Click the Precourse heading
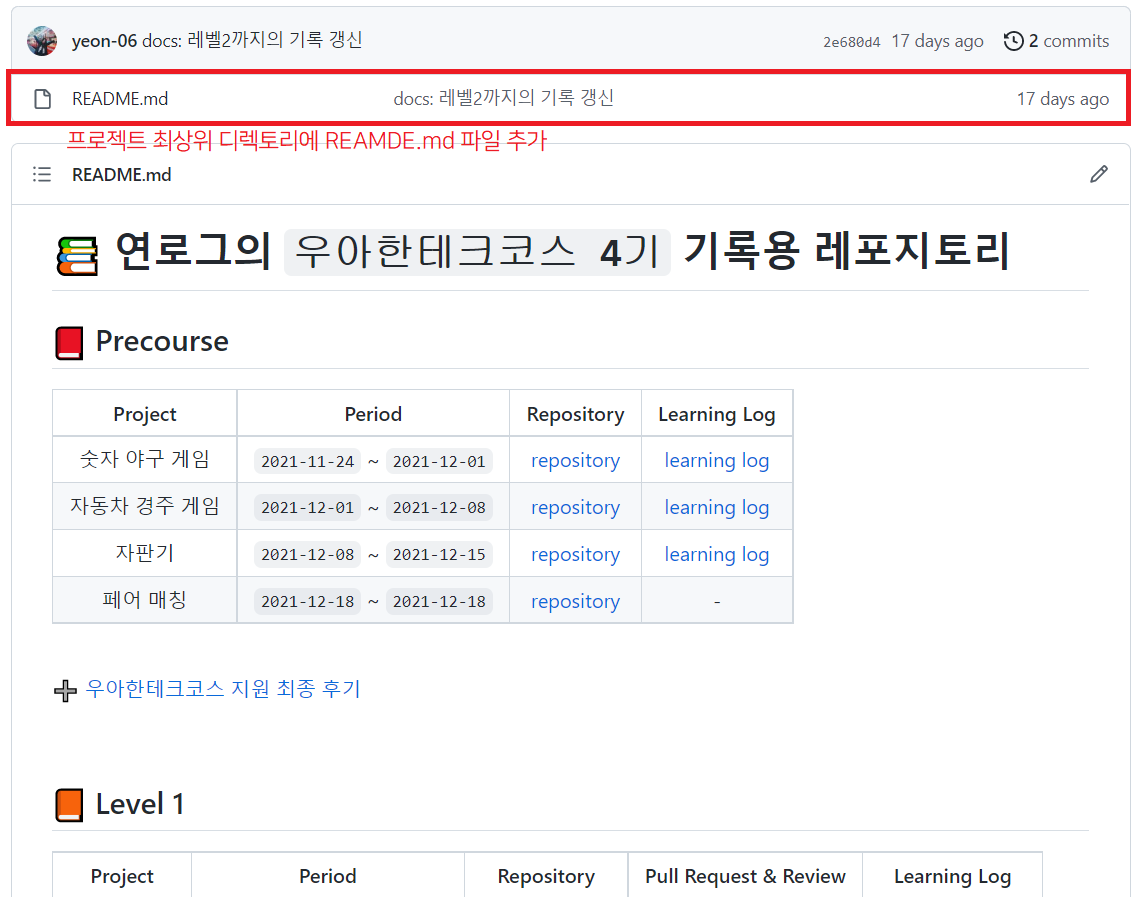1138x897 pixels. coord(162,341)
